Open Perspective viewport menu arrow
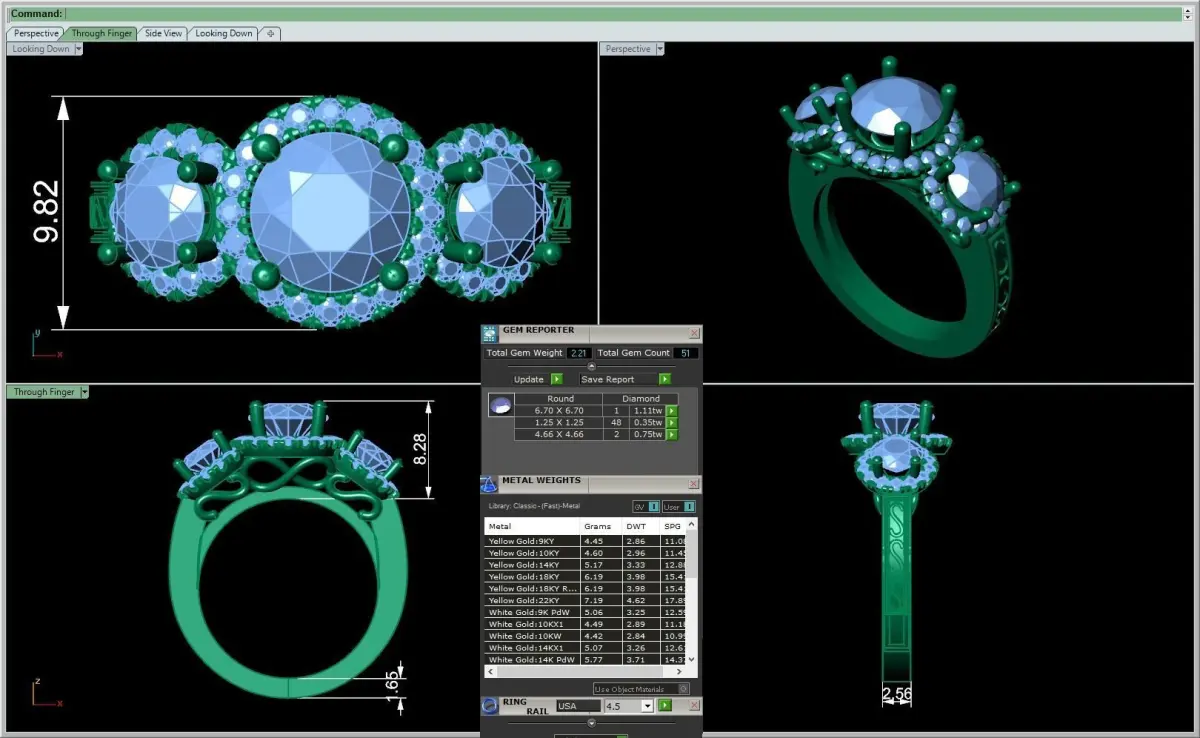 pyautogui.click(x=660, y=49)
